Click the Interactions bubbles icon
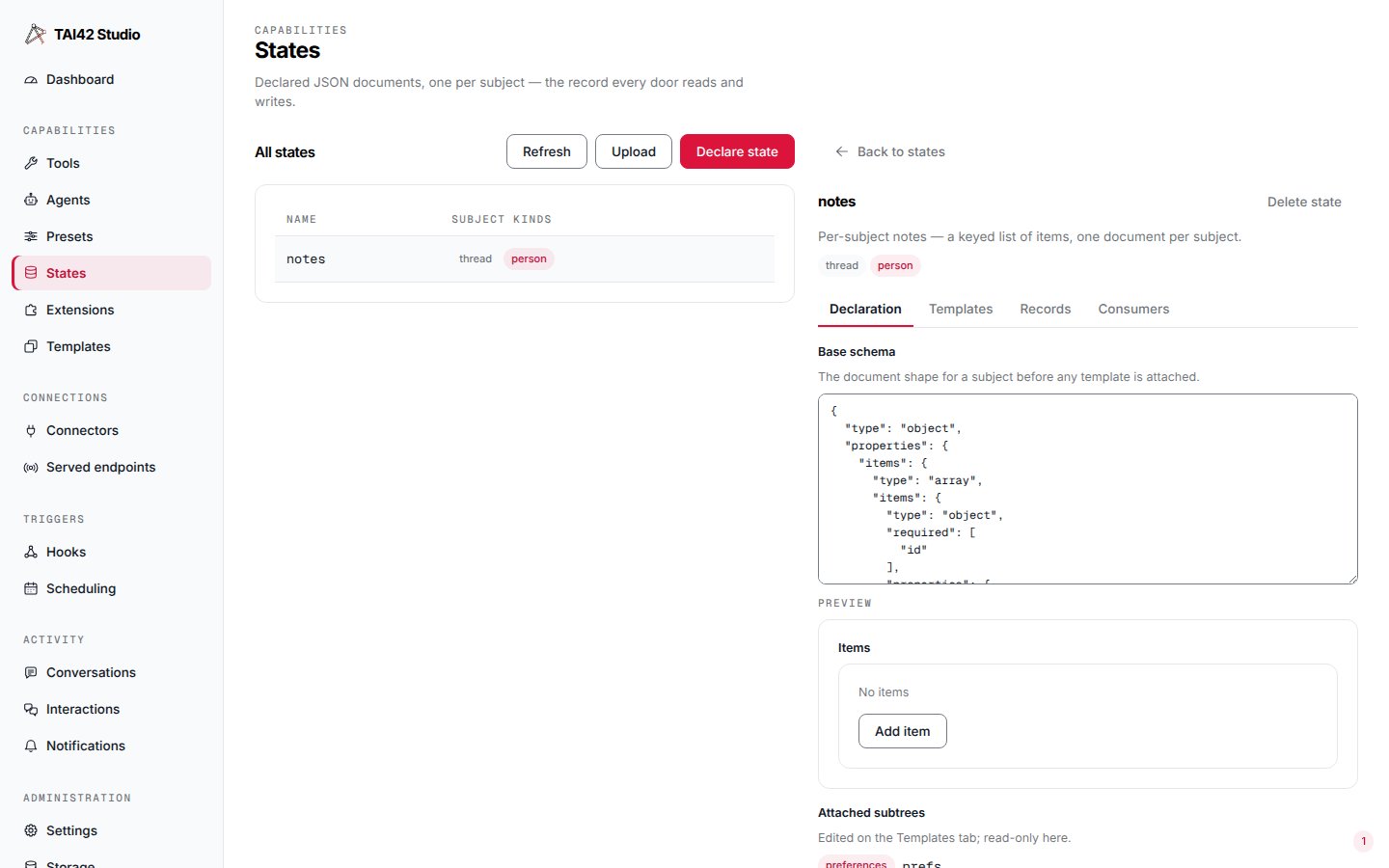Viewport: 1389px width, 868px height. (31, 710)
